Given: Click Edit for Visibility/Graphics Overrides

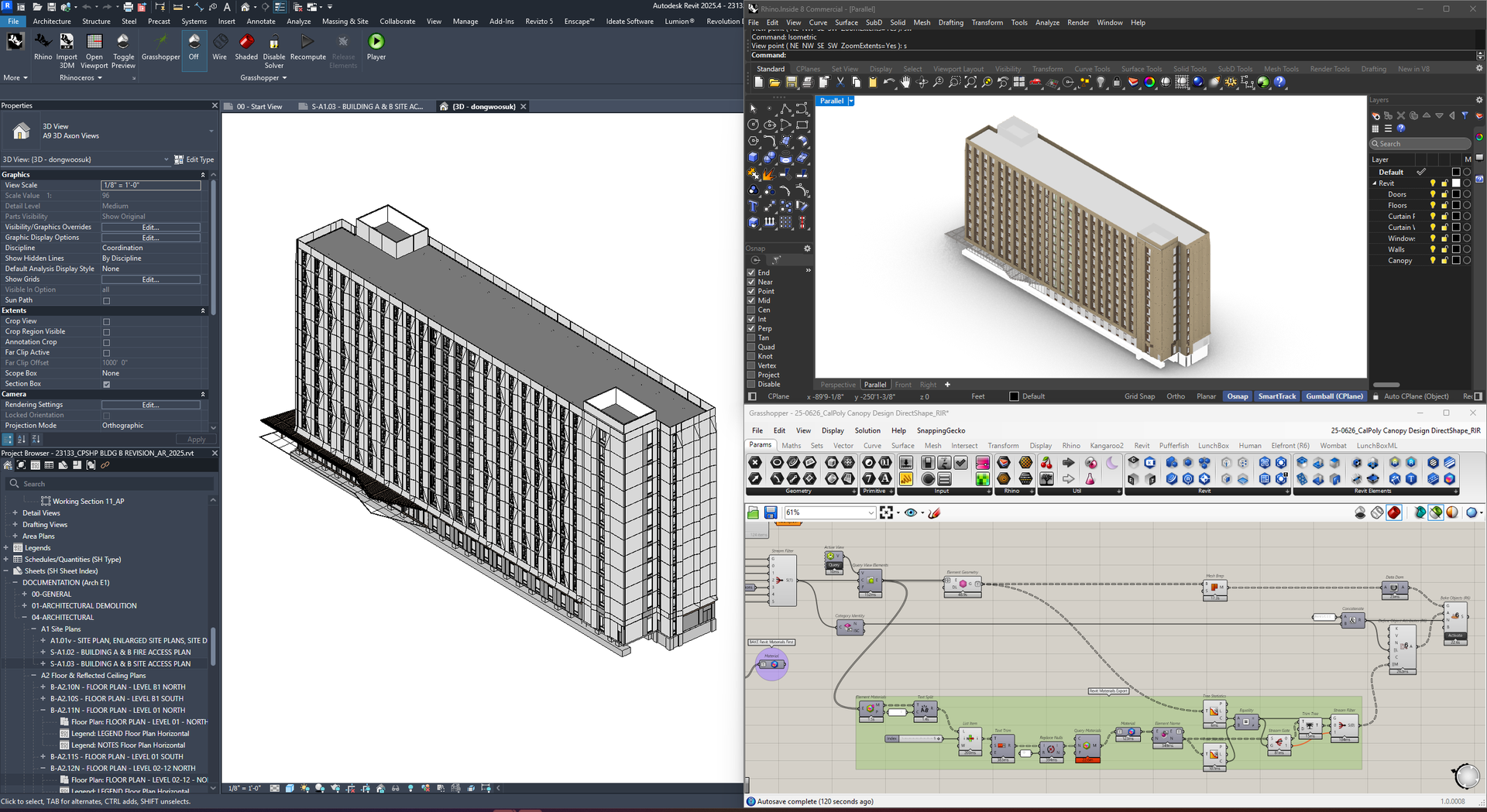Looking at the screenshot, I should (150, 228).
